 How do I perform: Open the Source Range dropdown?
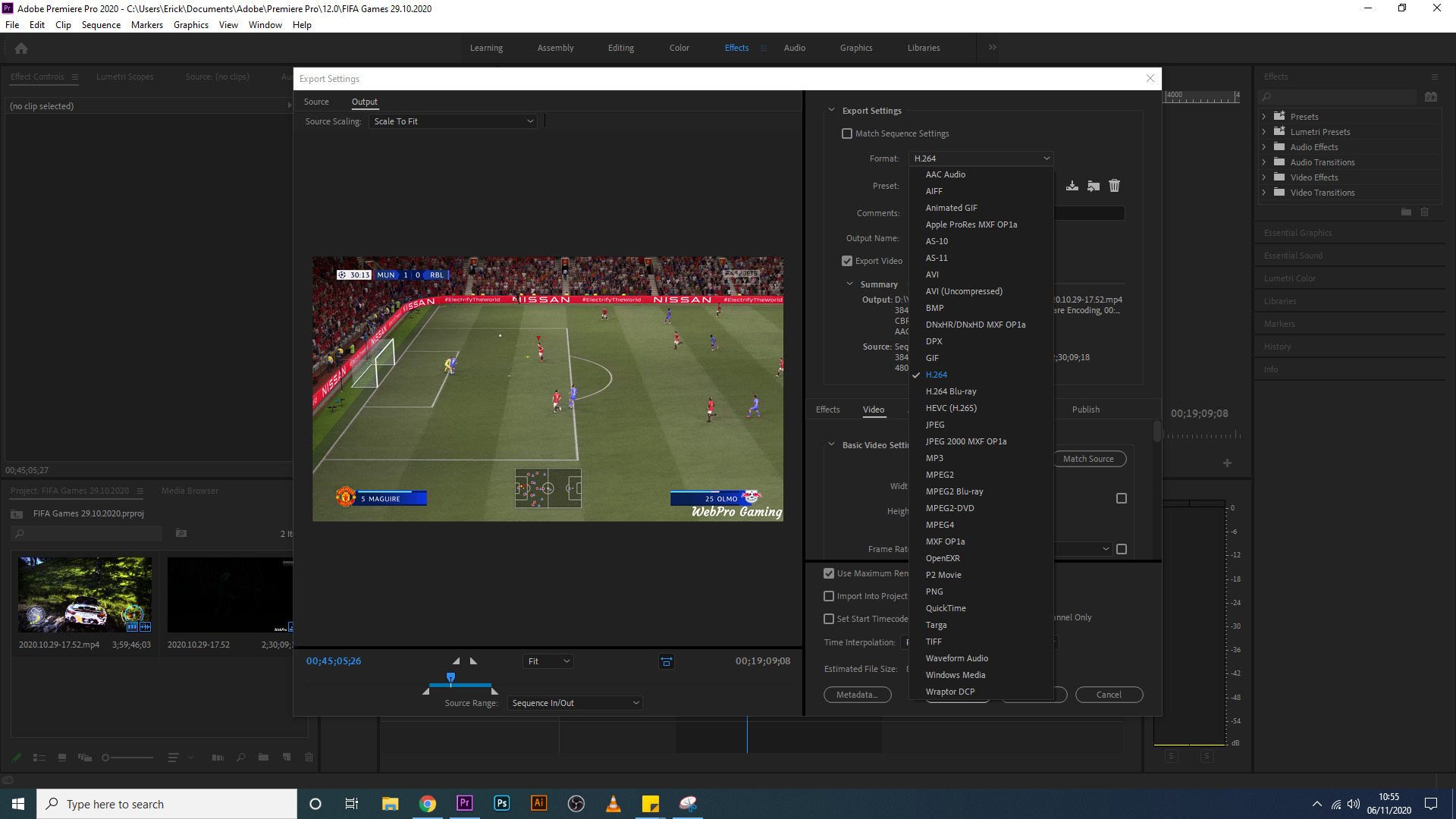(x=575, y=703)
